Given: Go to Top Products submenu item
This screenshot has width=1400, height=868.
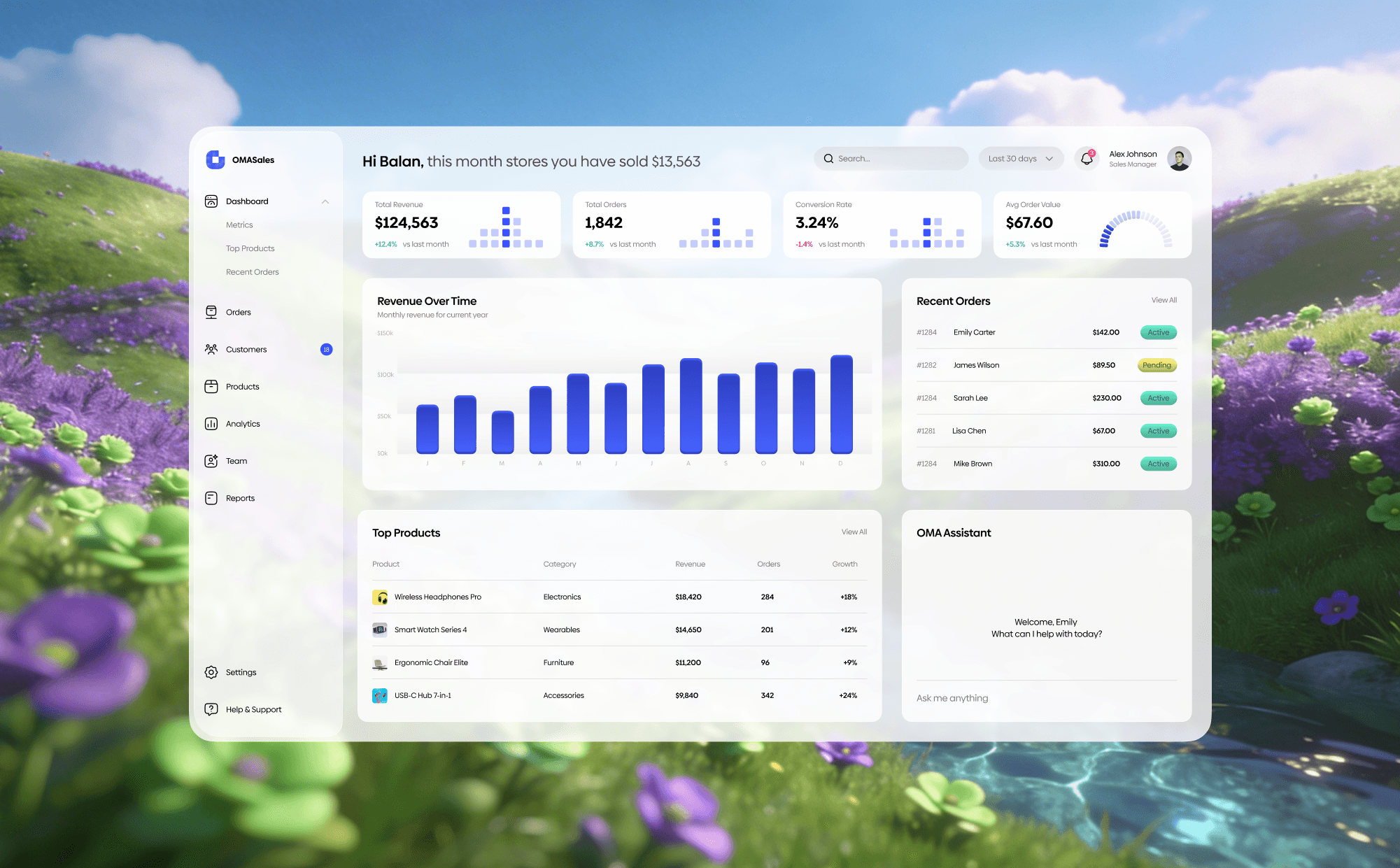Looking at the screenshot, I should pyautogui.click(x=250, y=248).
